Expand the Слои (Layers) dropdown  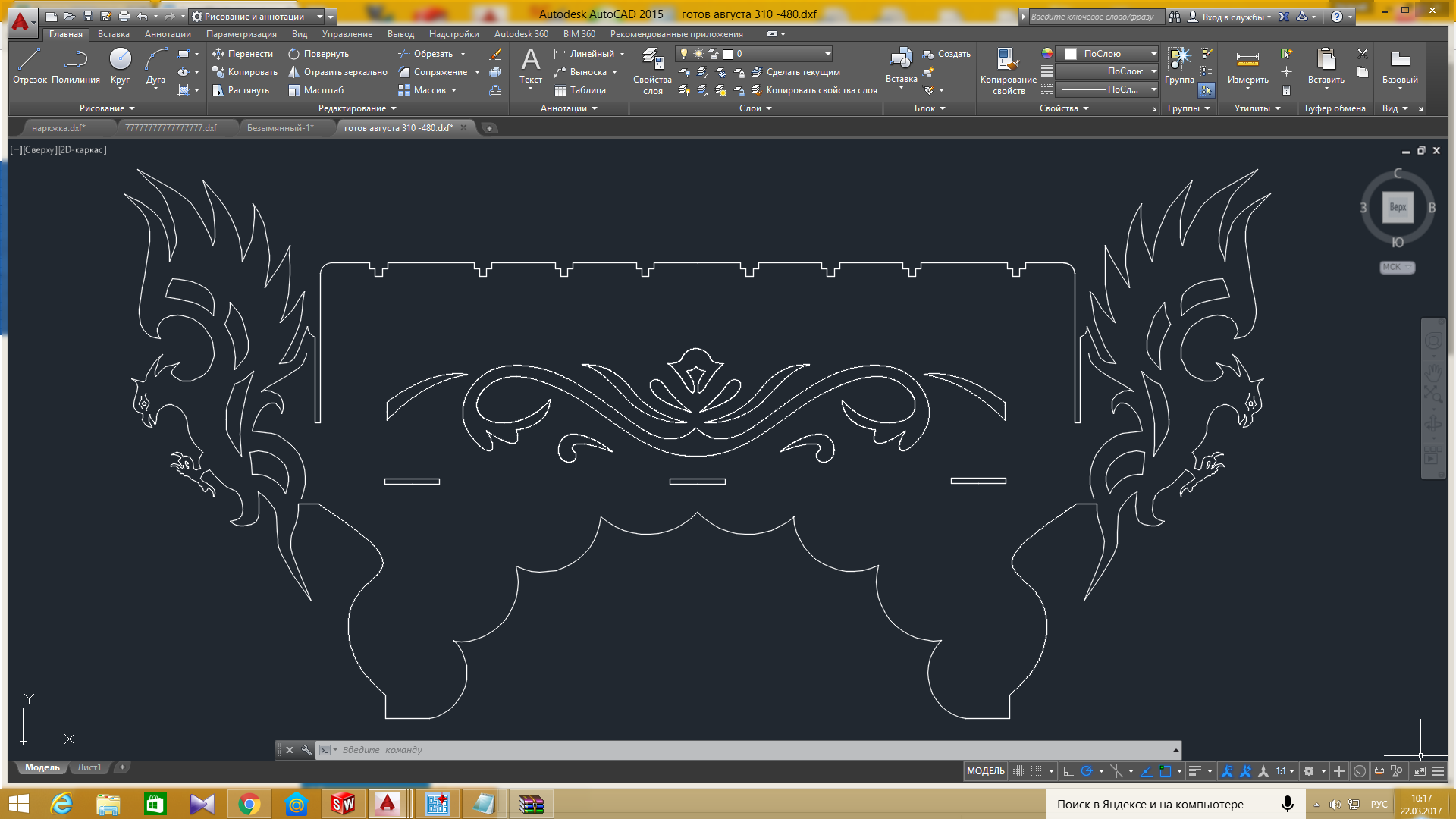tap(757, 108)
